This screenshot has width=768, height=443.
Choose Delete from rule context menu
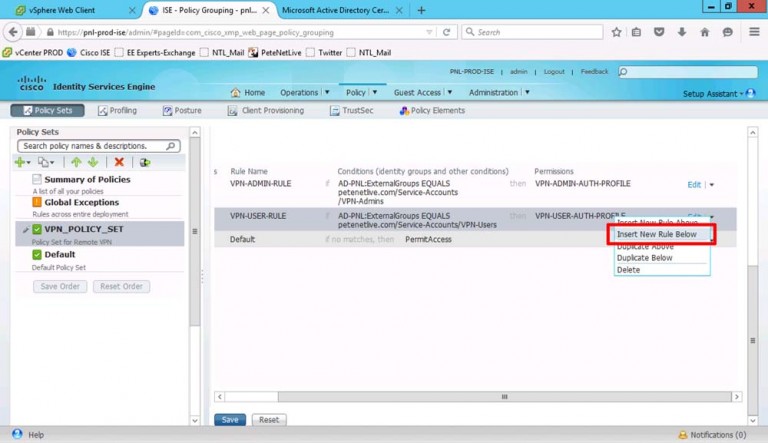point(628,270)
